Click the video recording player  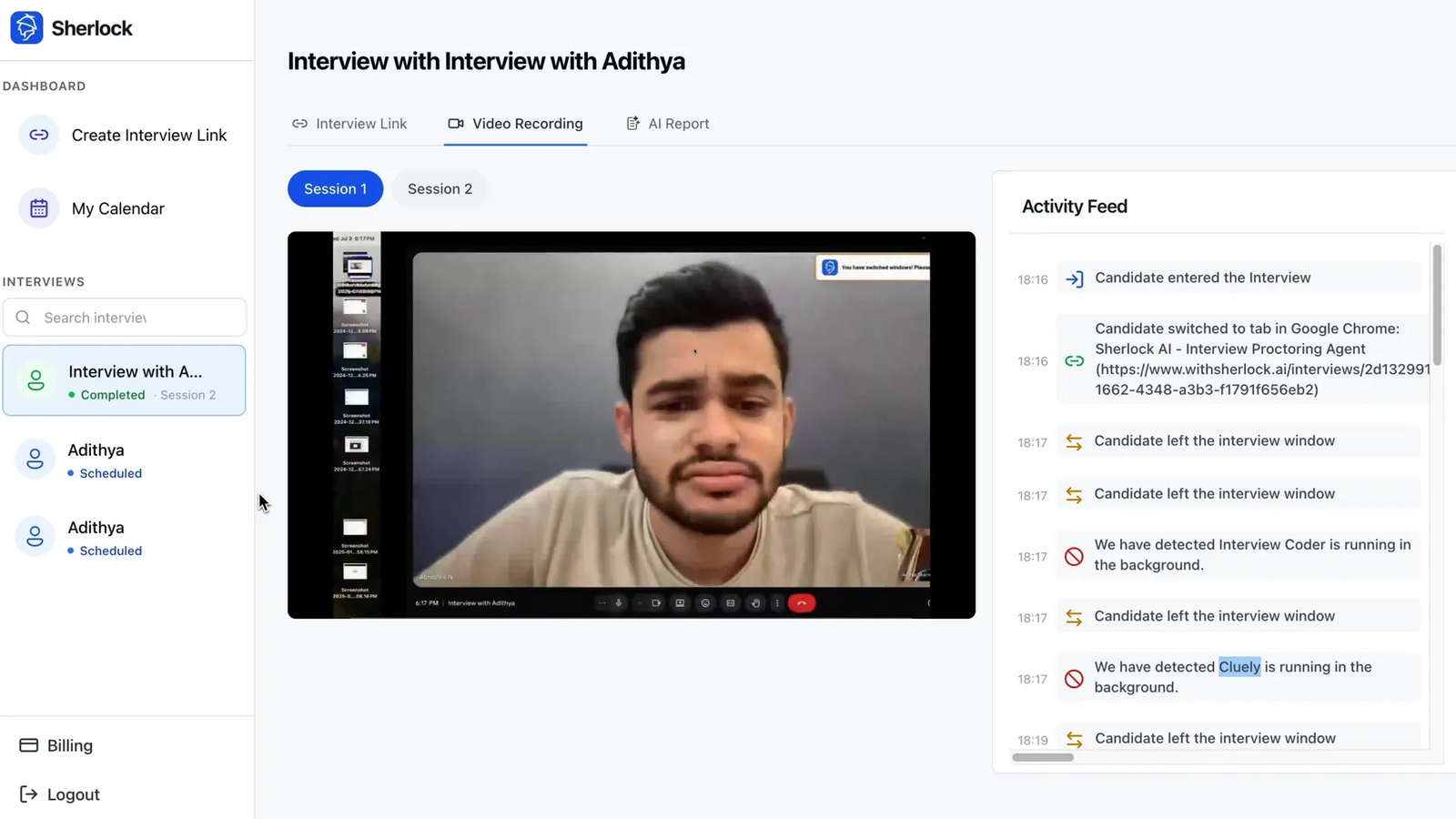coord(632,425)
